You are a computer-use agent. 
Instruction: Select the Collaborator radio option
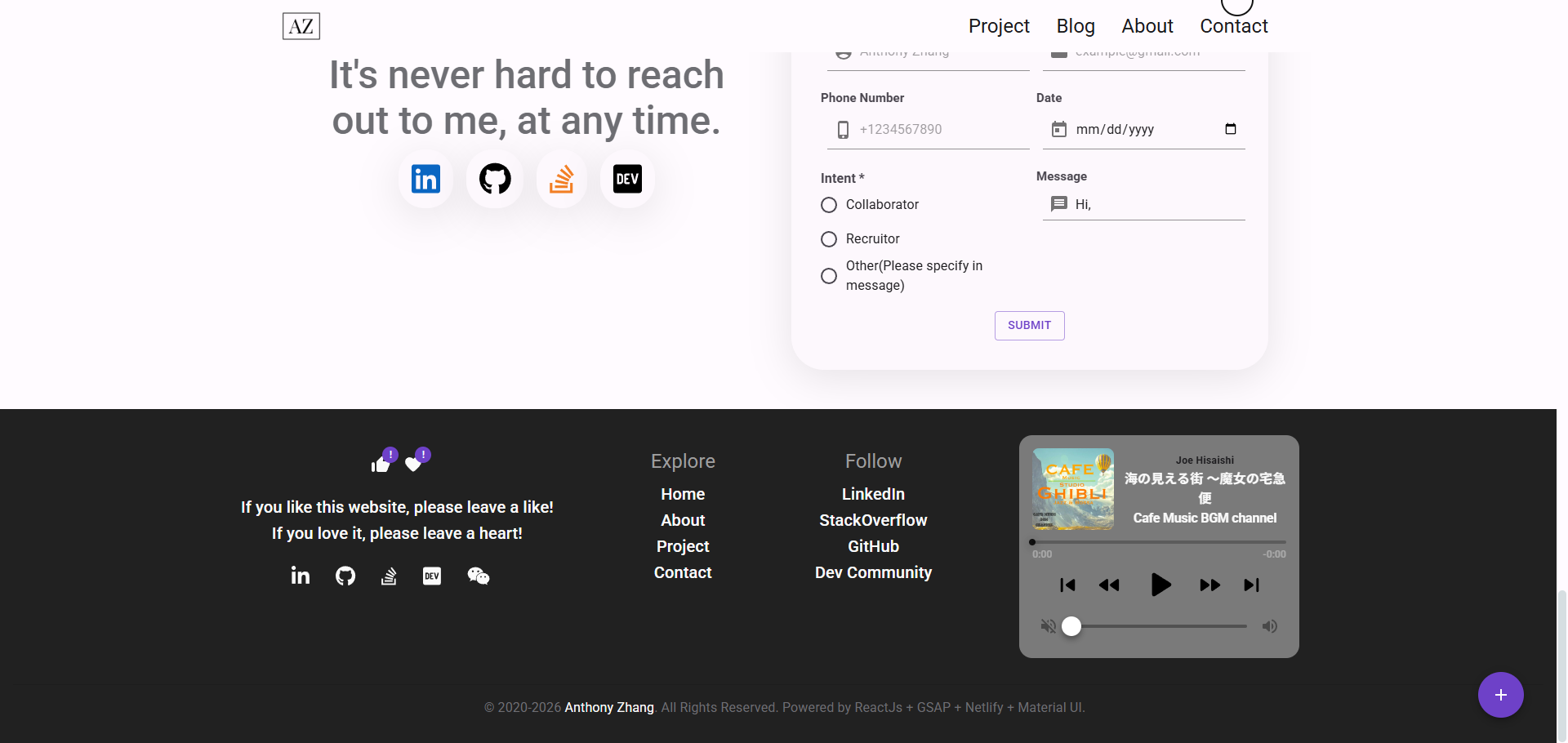(x=829, y=205)
